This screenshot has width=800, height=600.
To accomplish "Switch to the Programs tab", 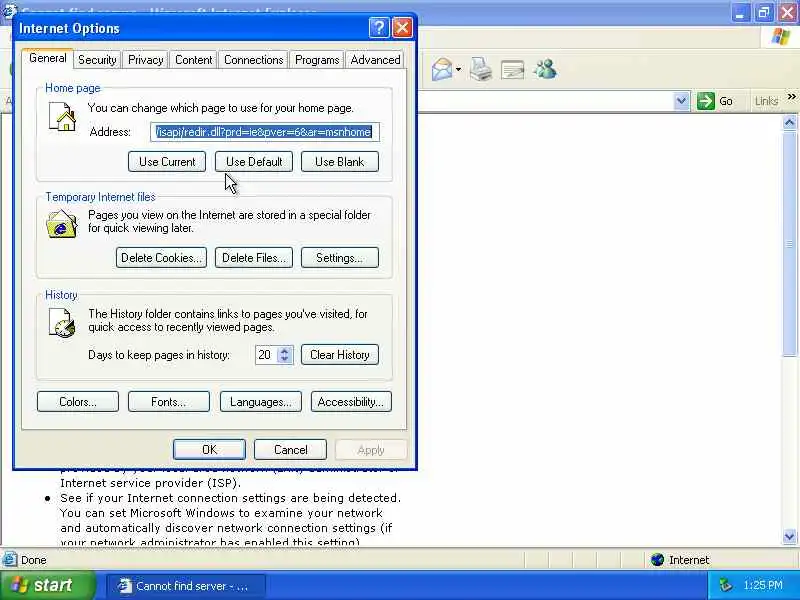I will coord(317,60).
